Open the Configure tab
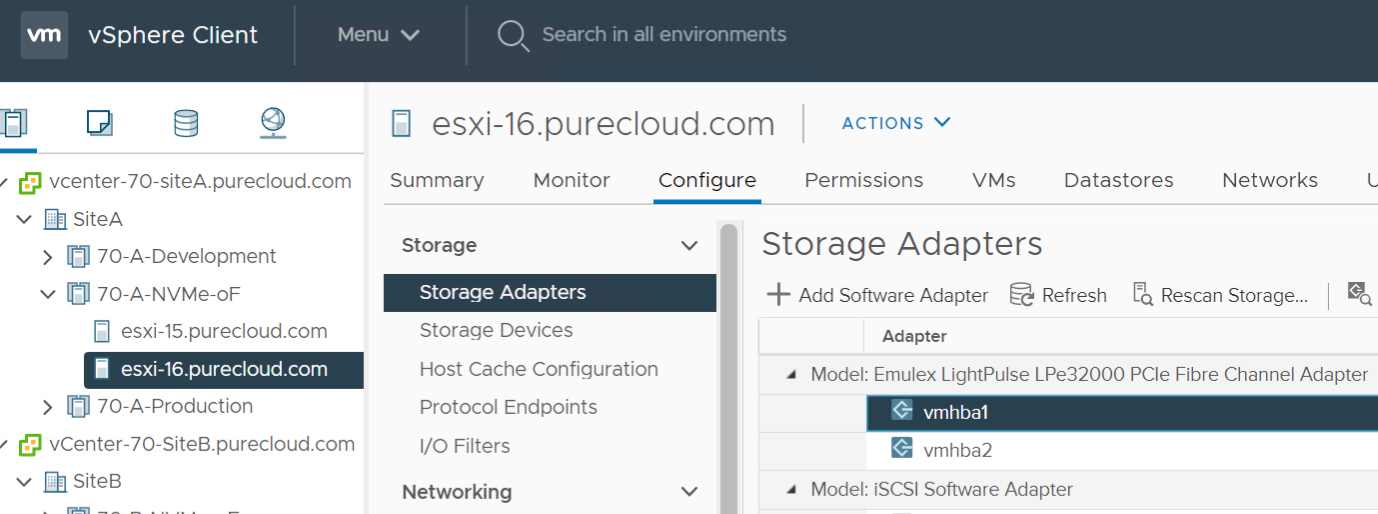 [707, 180]
